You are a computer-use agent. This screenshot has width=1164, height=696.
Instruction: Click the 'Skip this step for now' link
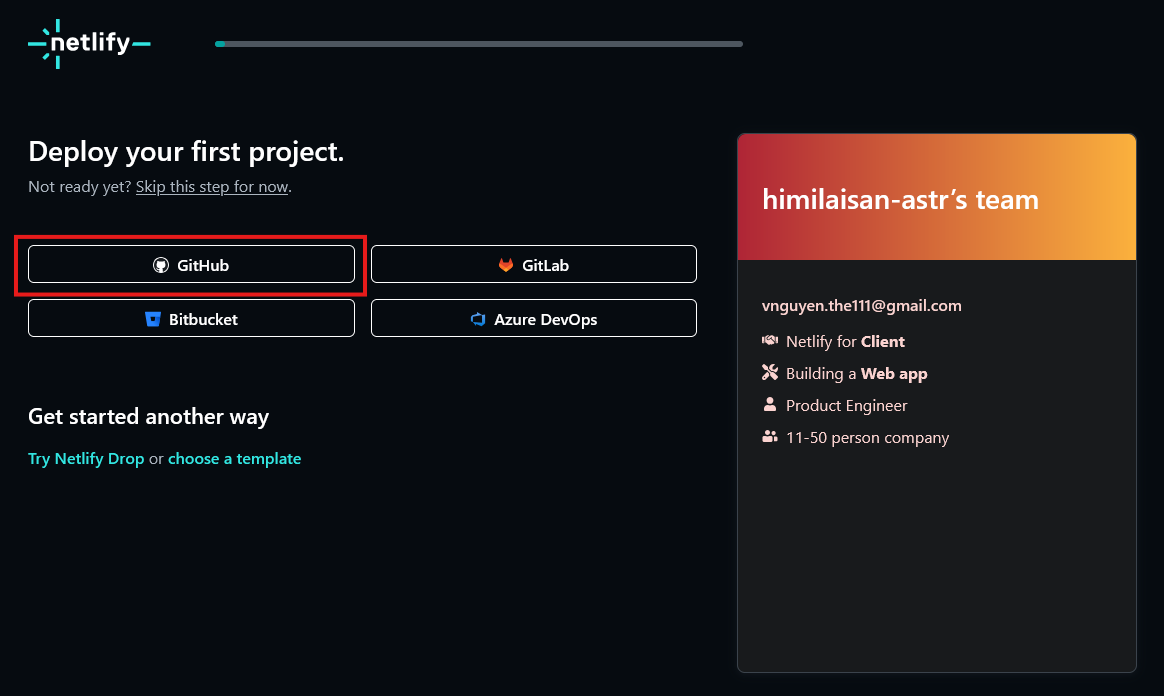(212, 187)
